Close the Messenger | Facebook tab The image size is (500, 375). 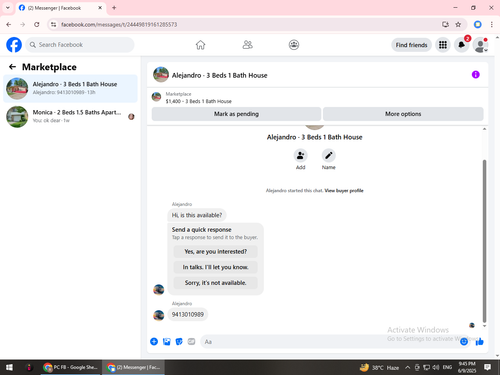[x=100, y=8]
